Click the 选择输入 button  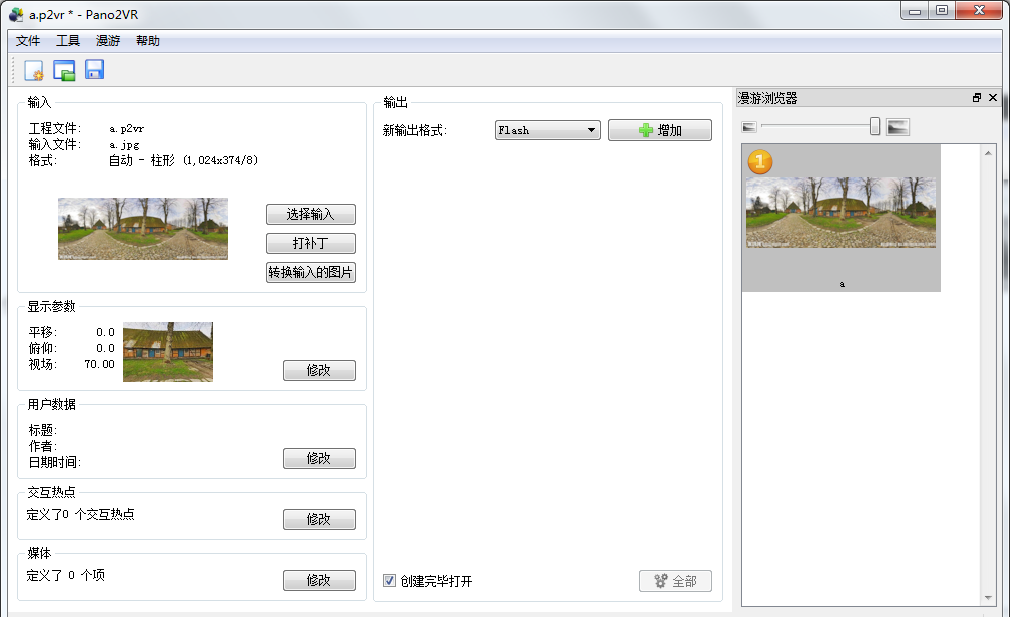[x=310, y=214]
